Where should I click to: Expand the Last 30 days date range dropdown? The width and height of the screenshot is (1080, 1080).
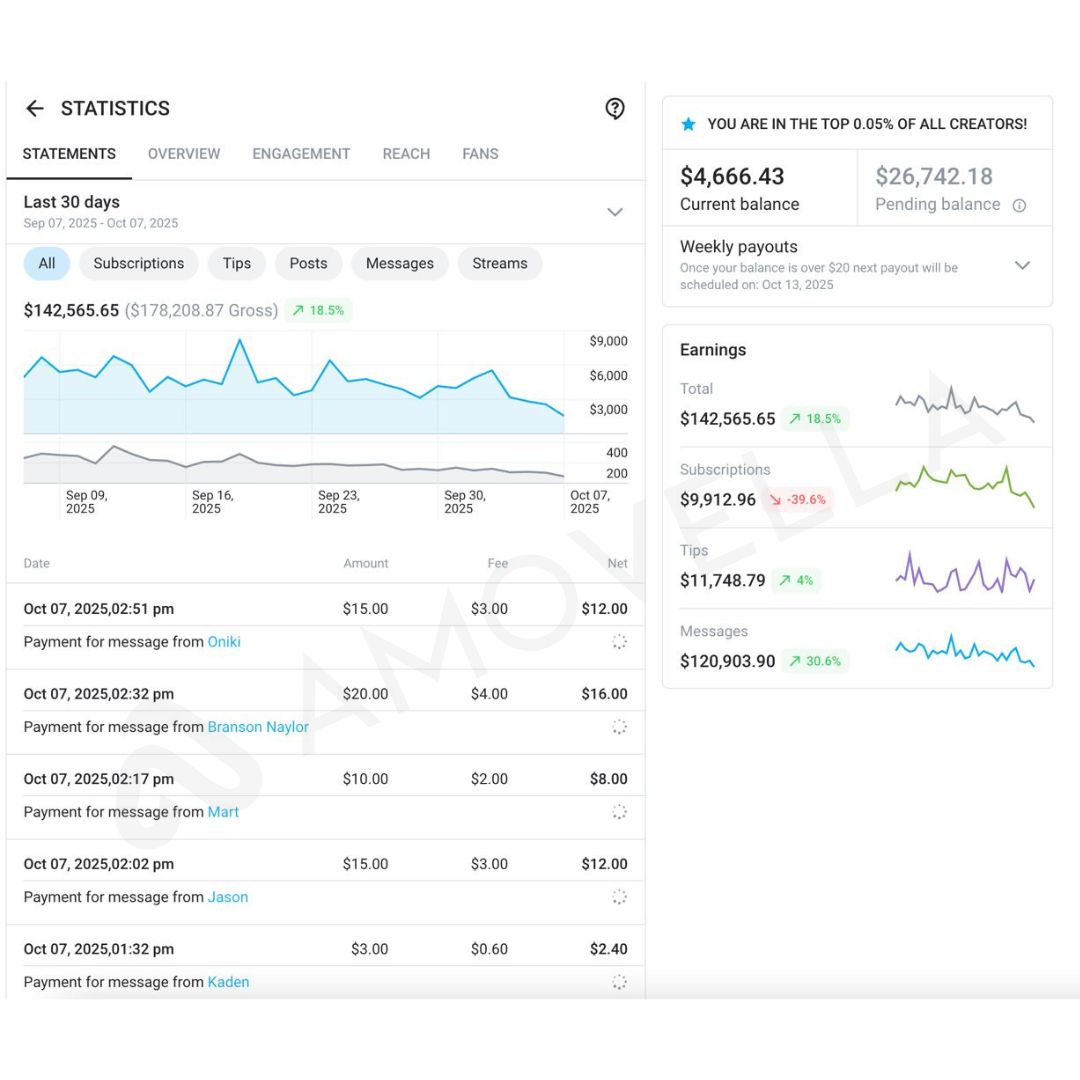click(x=615, y=212)
